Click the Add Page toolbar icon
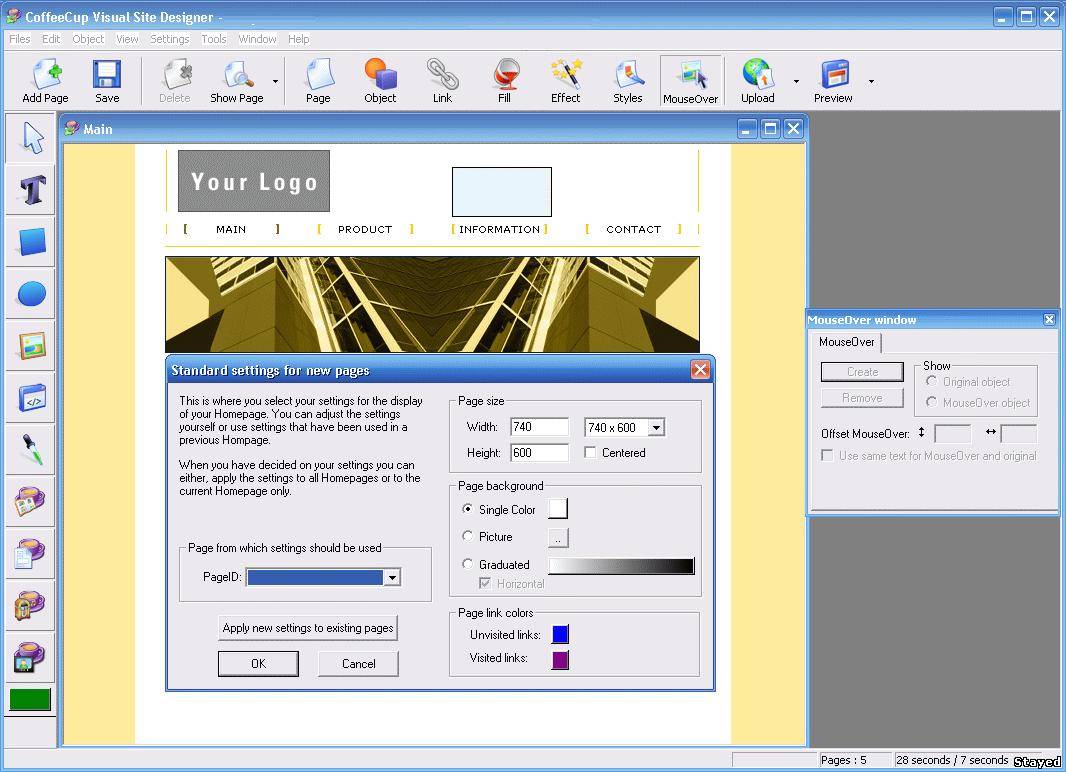The image size is (1066, 772). (46, 82)
